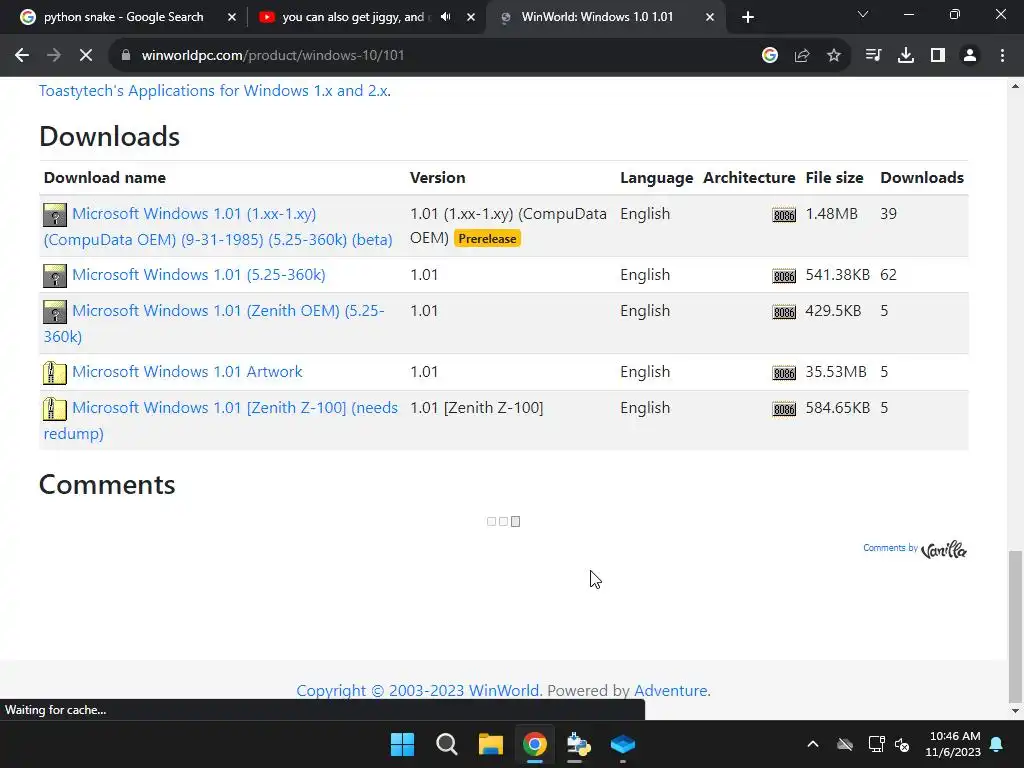Open Toastytech's Applications for Windows link

click(x=214, y=91)
